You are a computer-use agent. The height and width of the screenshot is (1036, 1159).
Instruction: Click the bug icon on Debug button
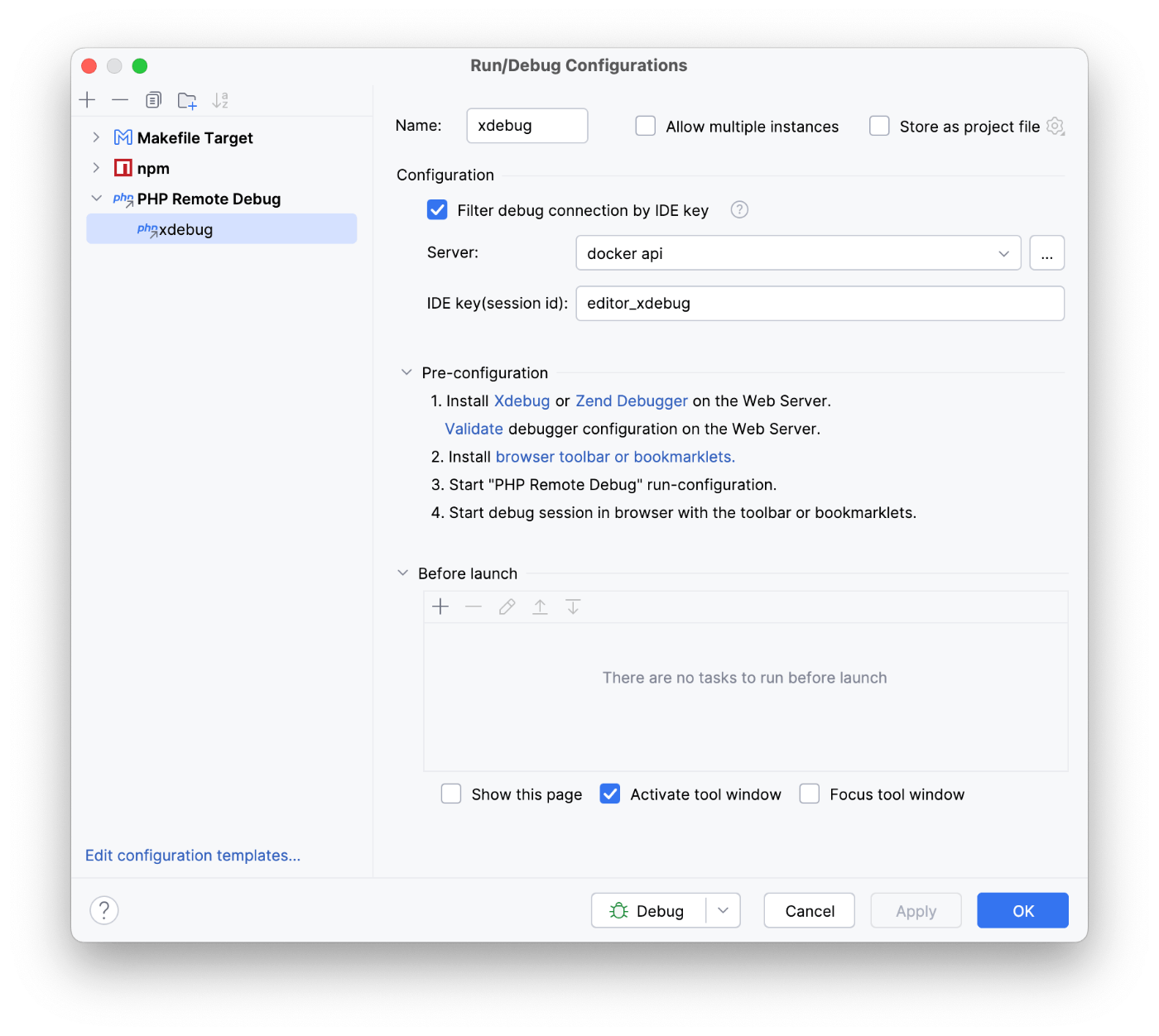click(x=618, y=910)
